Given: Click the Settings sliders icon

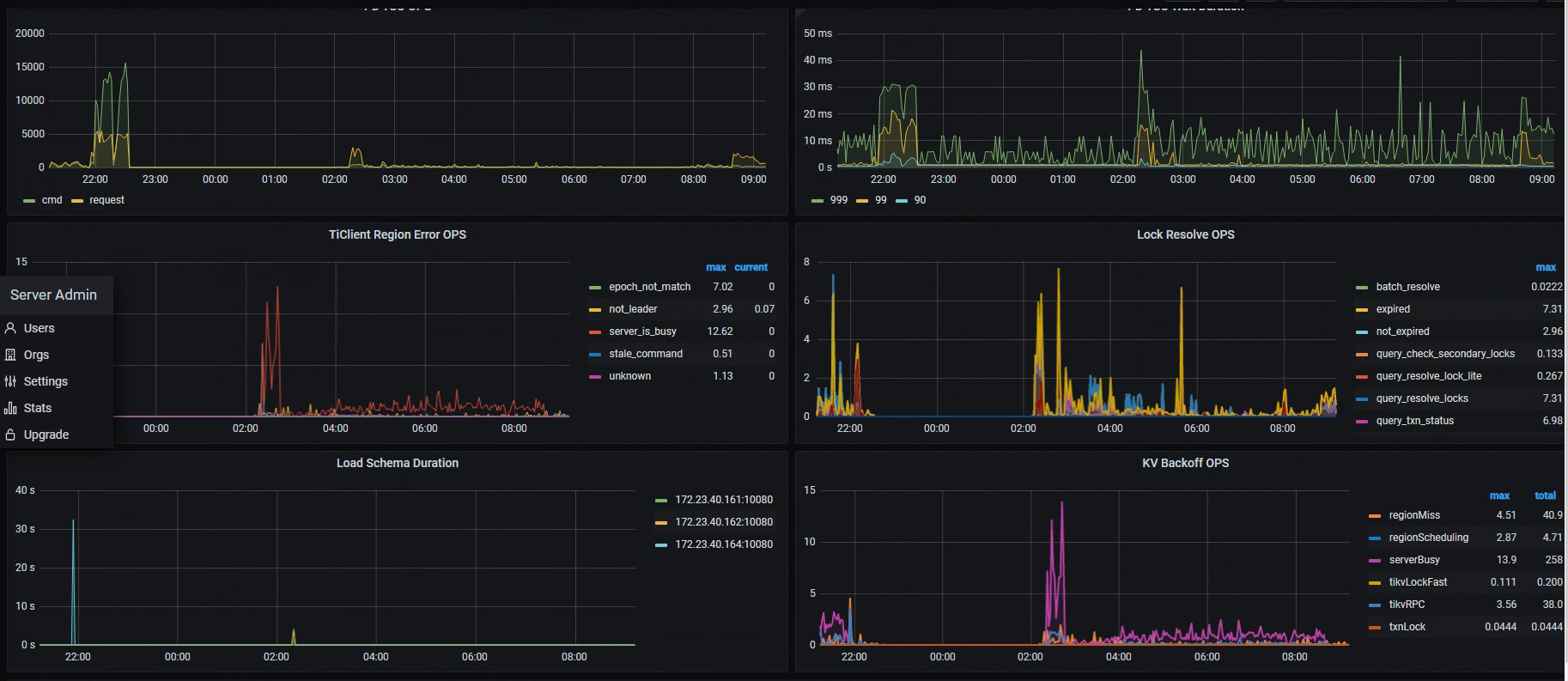Looking at the screenshot, I should coord(10,381).
